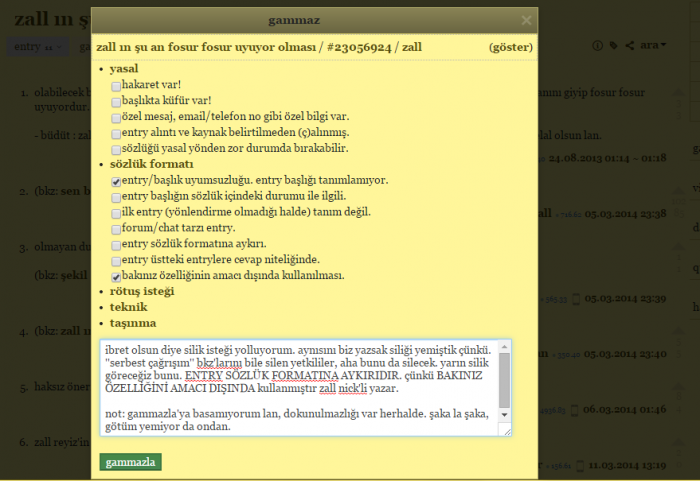This screenshot has height=481, width=700.
Task: Click the textarea scrollbar up arrow
Action: [x=505, y=347]
